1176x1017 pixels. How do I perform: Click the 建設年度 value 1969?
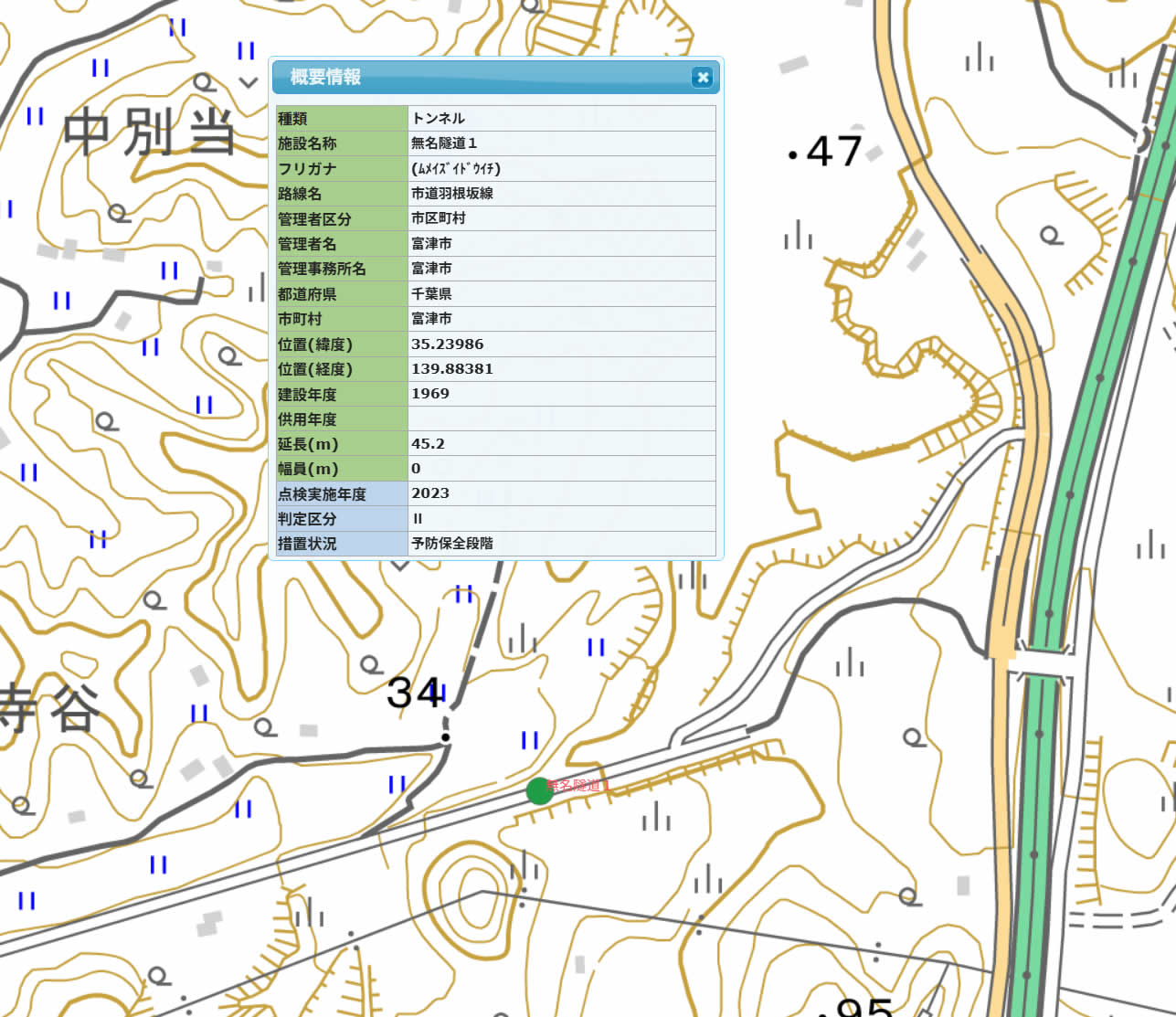pos(430,394)
